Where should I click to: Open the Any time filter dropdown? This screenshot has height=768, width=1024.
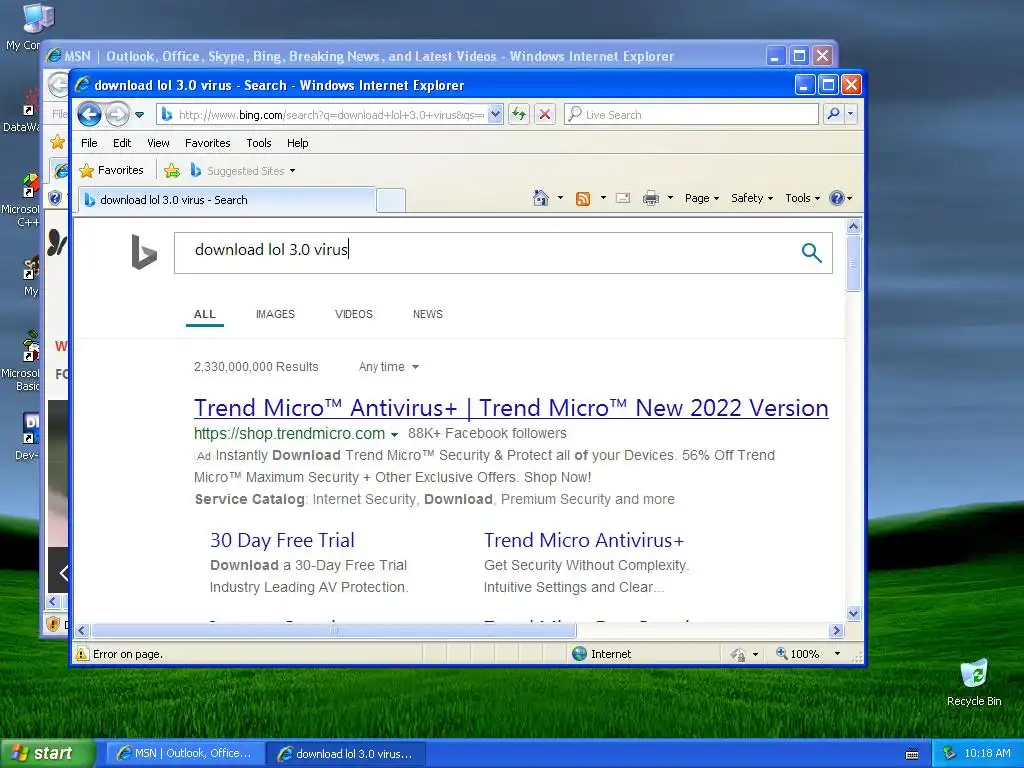tap(389, 367)
